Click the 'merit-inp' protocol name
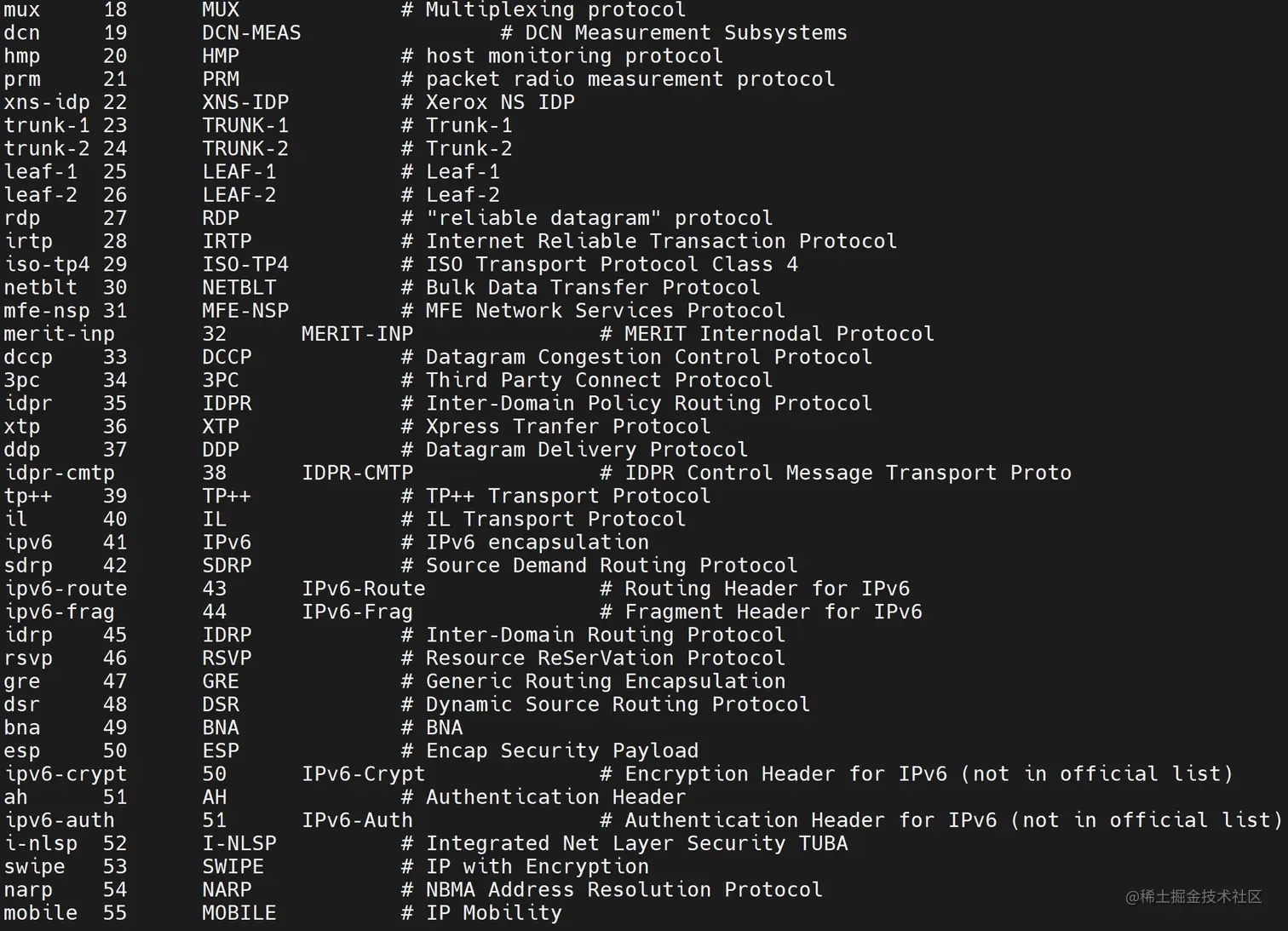This screenshot has height=931, width=1288. click(x=59, y=334)
